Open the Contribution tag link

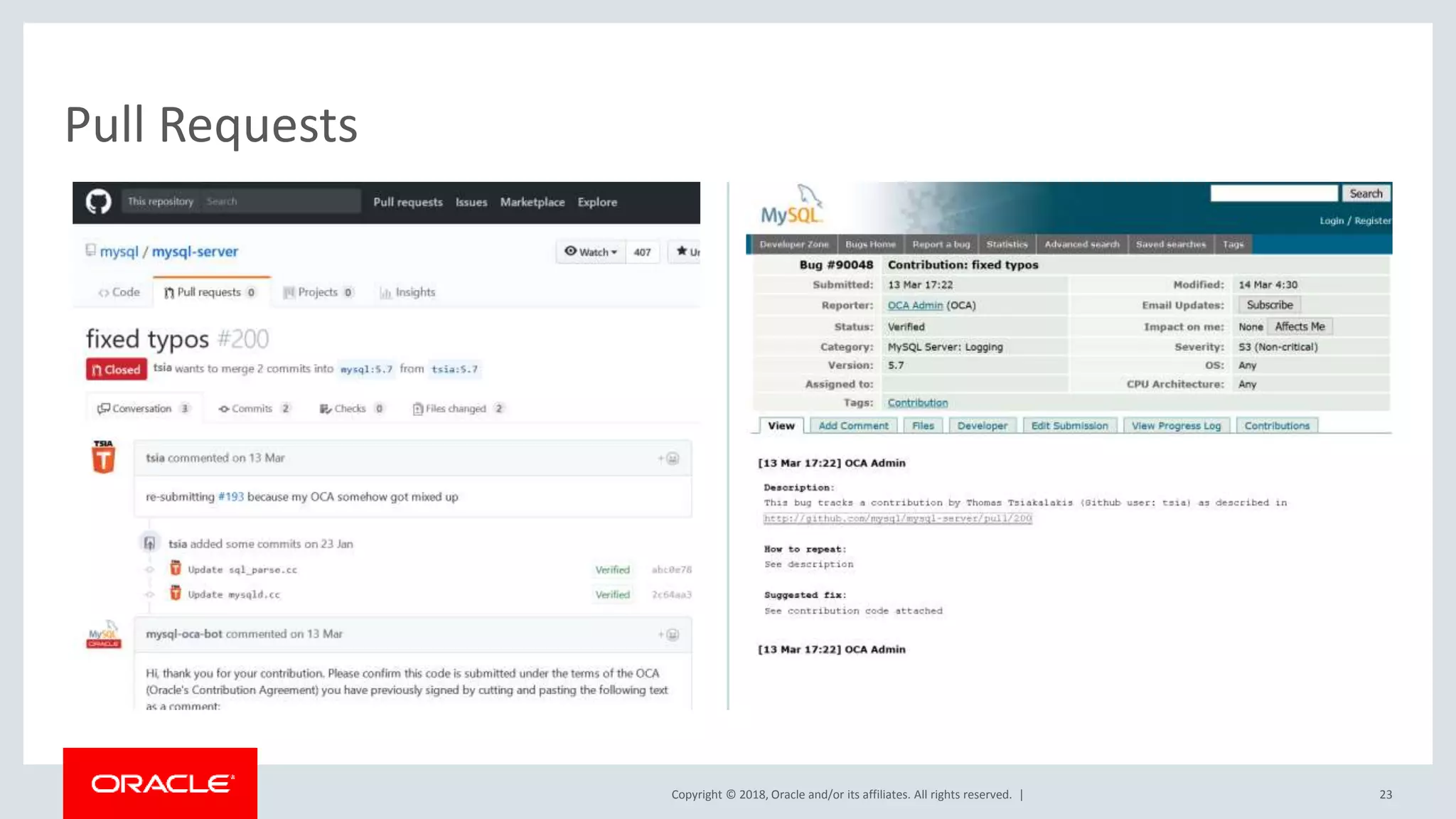click(918, 403)
